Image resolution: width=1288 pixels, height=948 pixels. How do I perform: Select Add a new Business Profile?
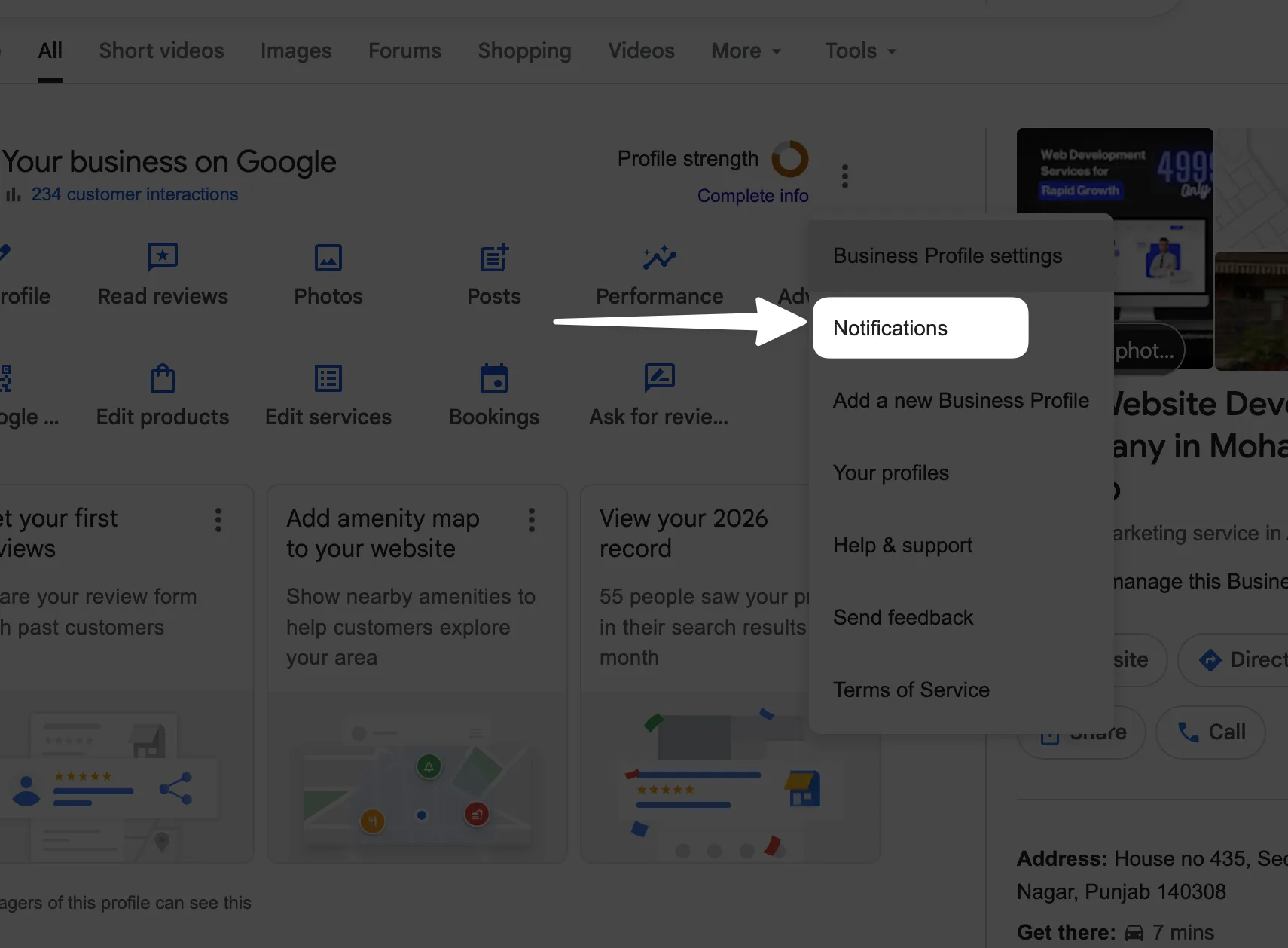click(x=960, y=400)
